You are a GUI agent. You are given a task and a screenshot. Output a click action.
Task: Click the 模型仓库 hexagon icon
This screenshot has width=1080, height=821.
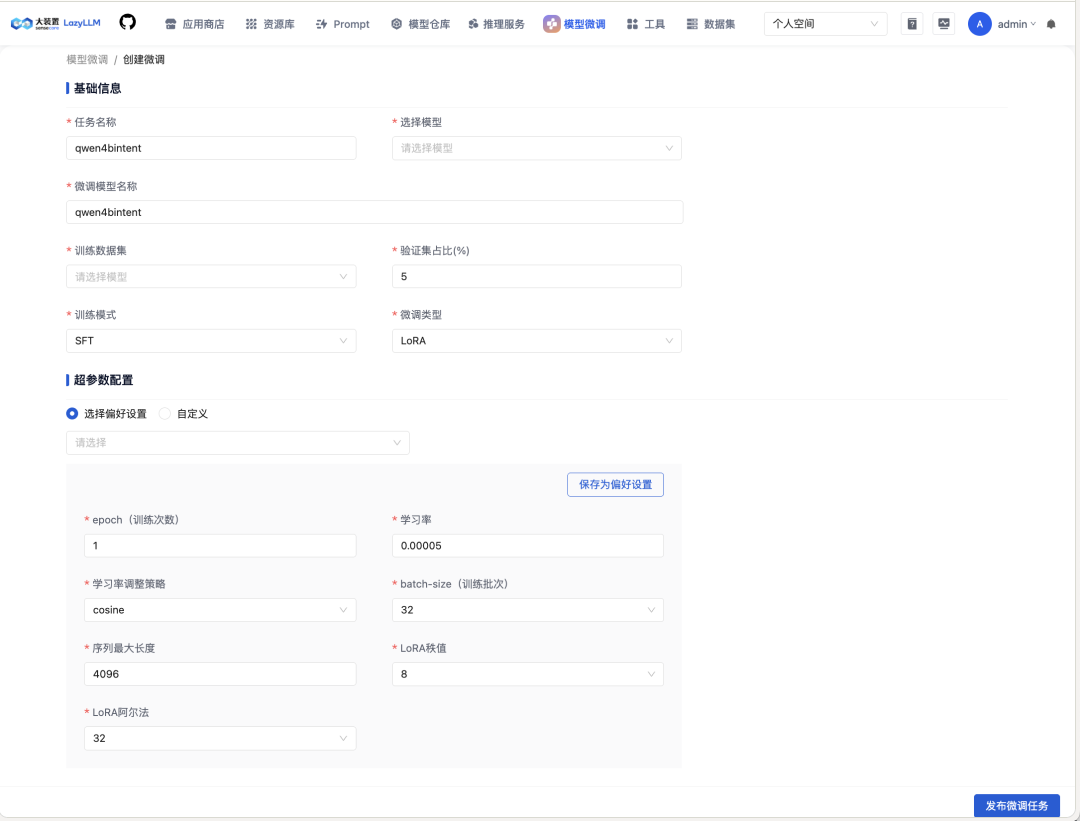[x=397, y=24]
